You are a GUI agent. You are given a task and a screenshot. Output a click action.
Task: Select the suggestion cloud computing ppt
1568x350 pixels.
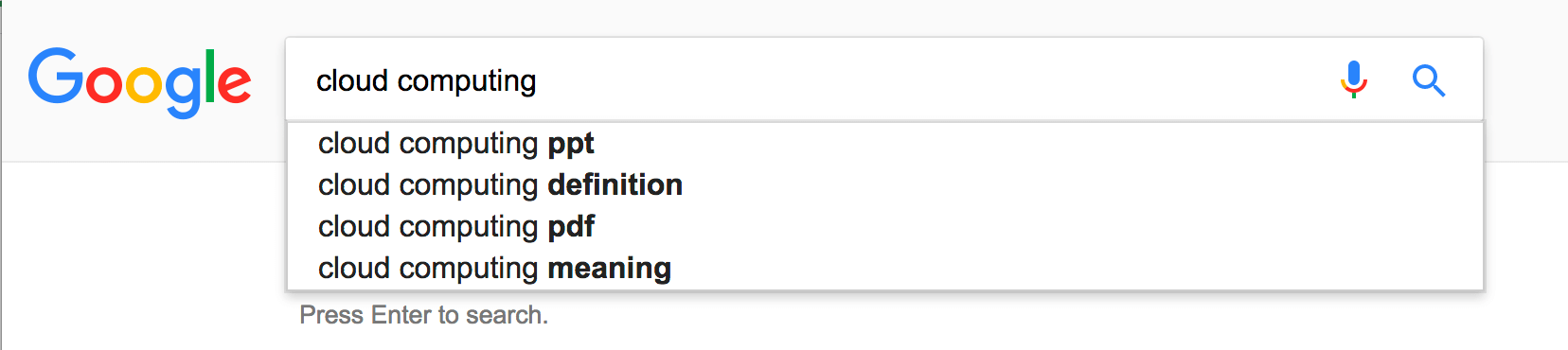(x=884, y=144)
